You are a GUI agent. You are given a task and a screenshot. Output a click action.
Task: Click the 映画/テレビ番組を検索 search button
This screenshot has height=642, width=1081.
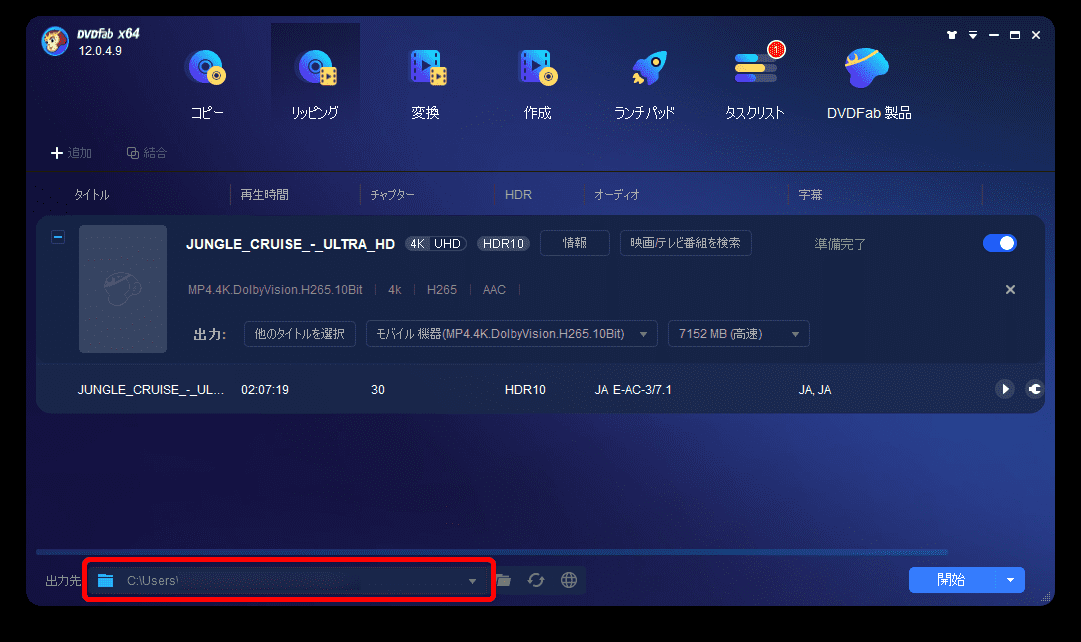pos(685,243)
